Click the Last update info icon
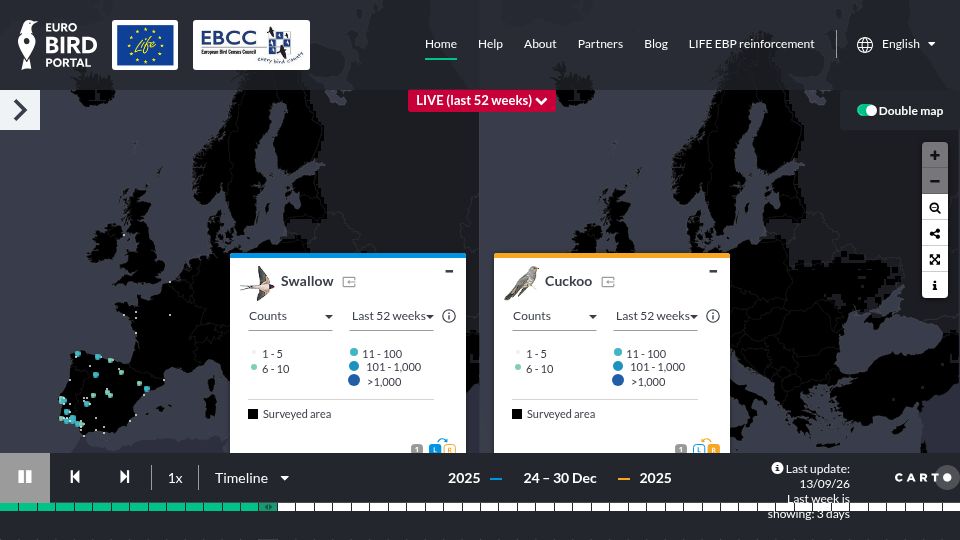 click(777, 468)
